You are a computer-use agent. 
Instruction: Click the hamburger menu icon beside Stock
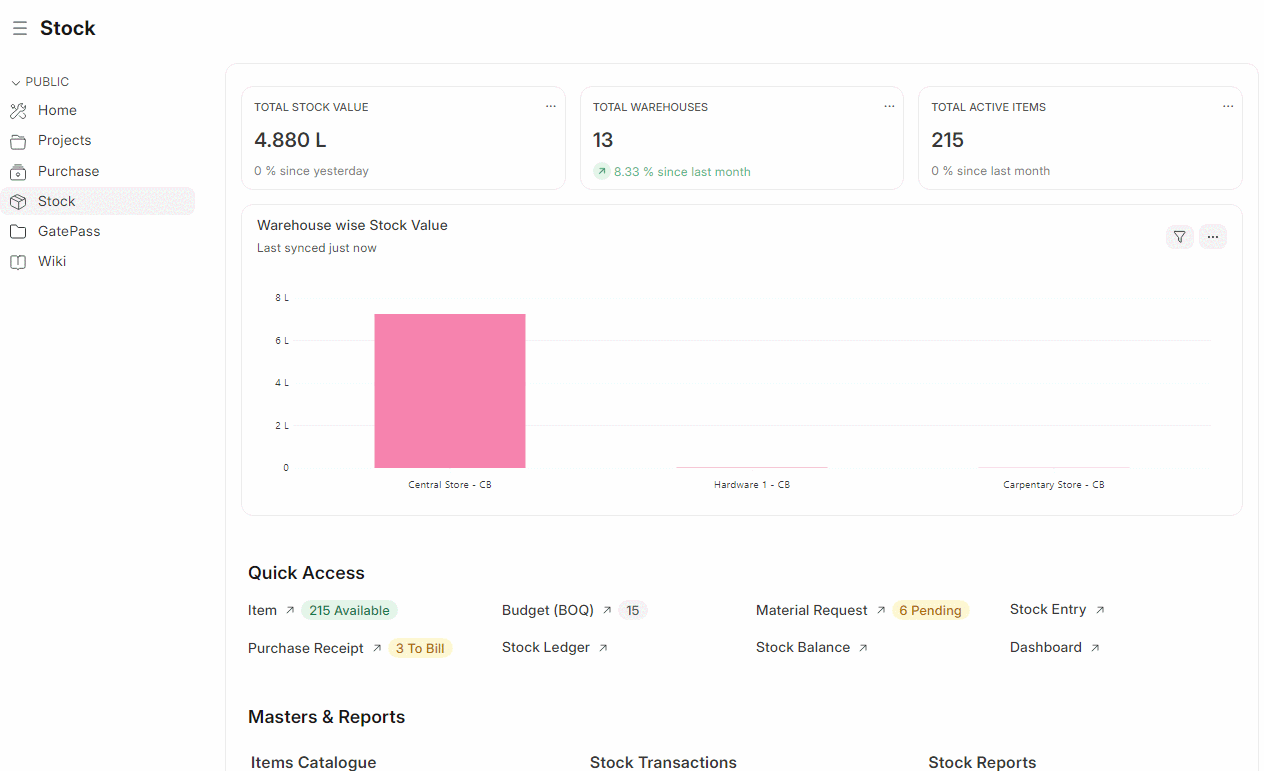[x=19, y=29]
